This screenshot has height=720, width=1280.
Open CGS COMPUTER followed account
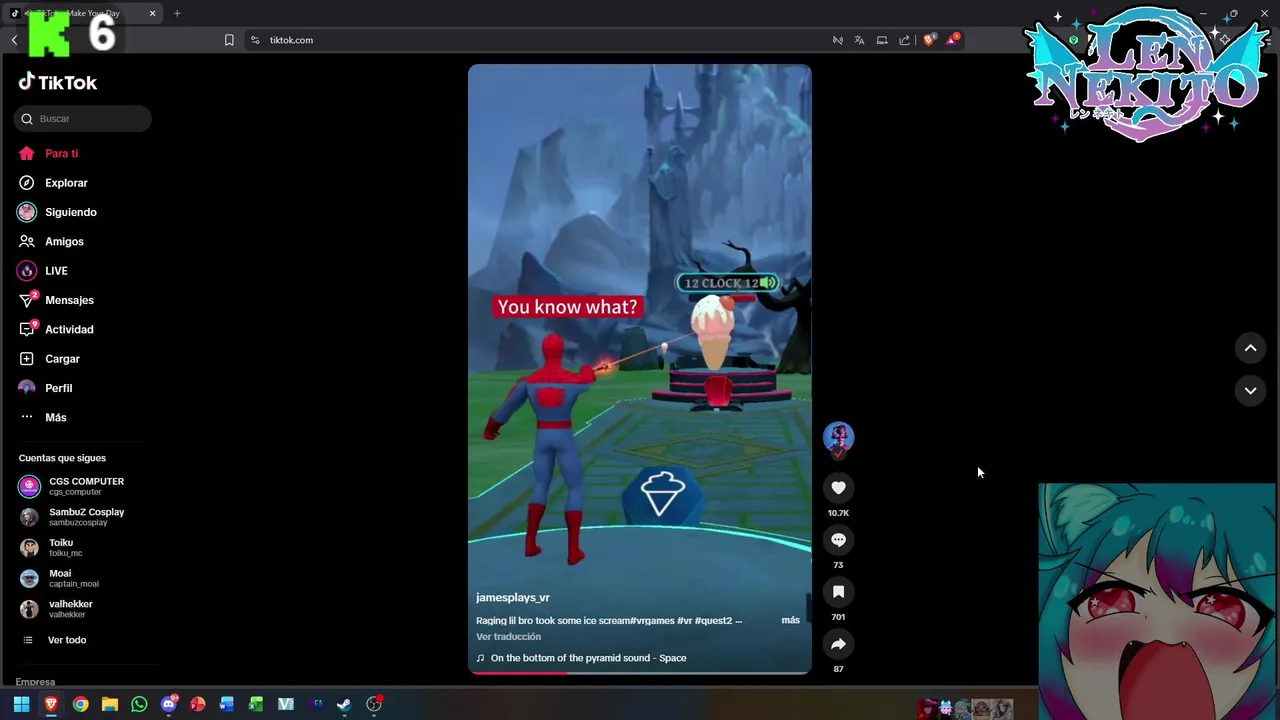(71, 486)
